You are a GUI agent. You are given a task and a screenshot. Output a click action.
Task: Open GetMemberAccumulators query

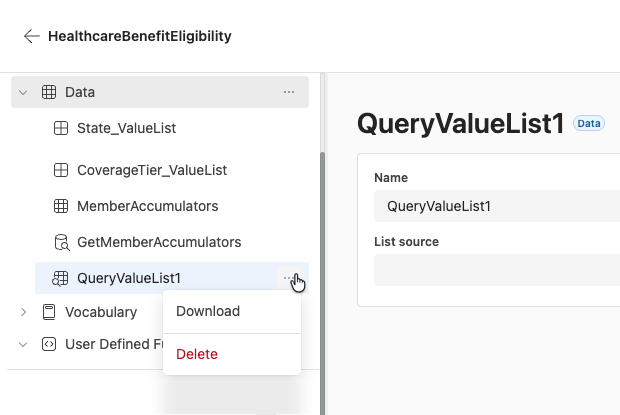coord(159,242)
